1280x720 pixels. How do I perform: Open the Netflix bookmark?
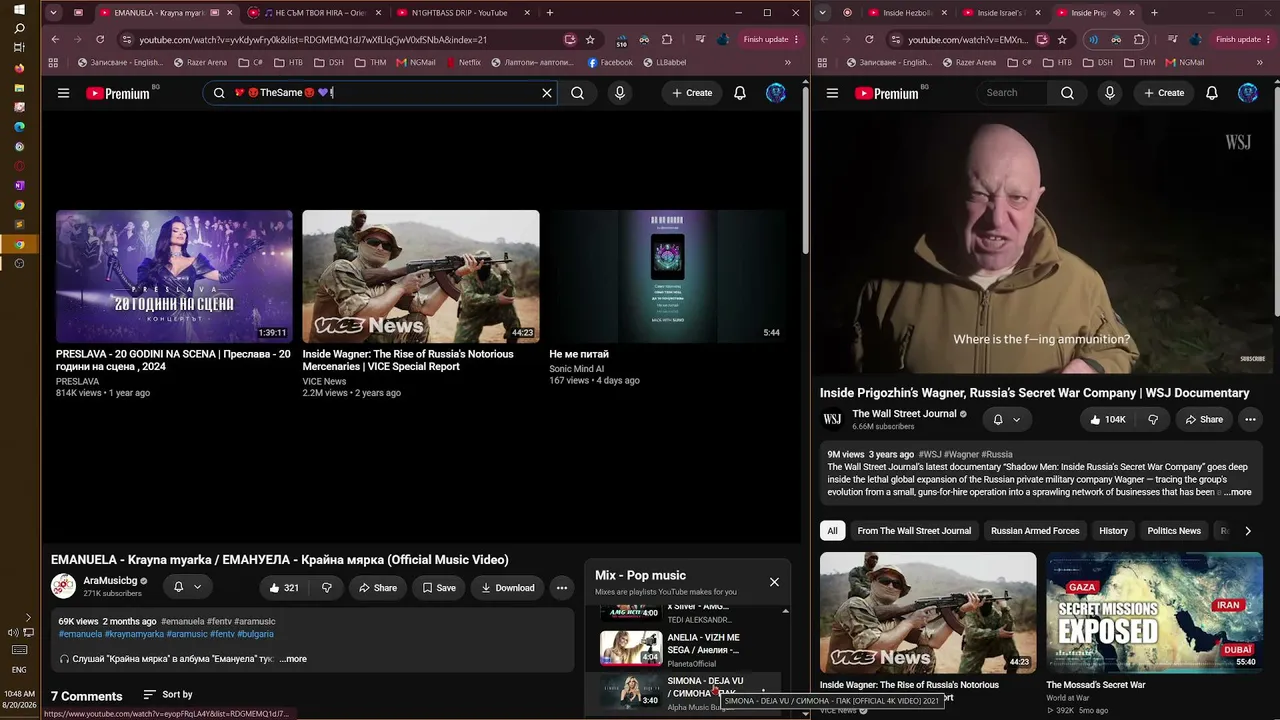point(464,62)
